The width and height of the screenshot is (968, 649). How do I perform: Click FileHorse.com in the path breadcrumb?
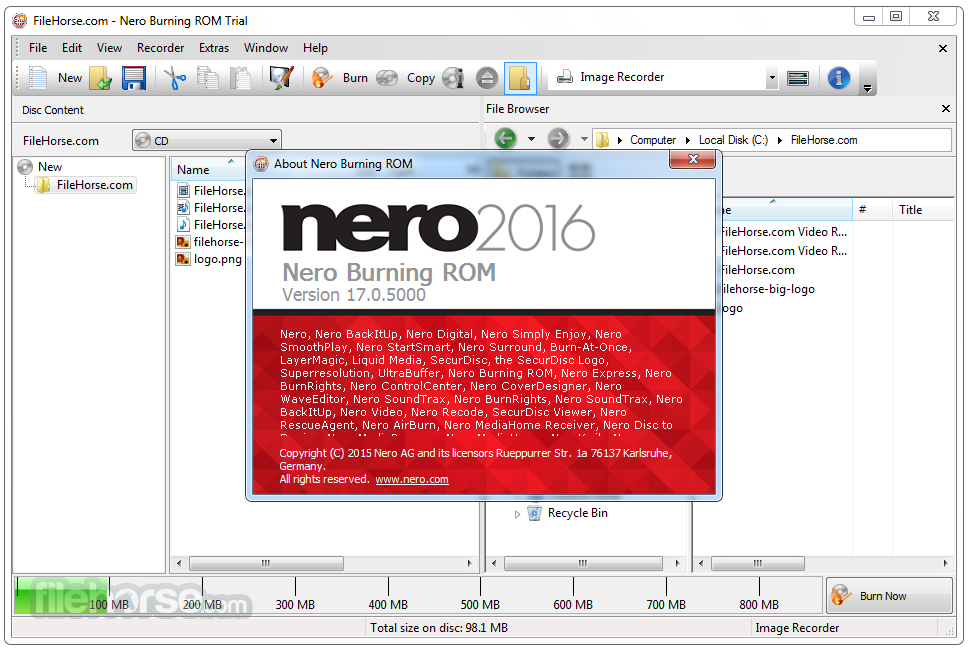pyautogui.click(x=824, y=140)
